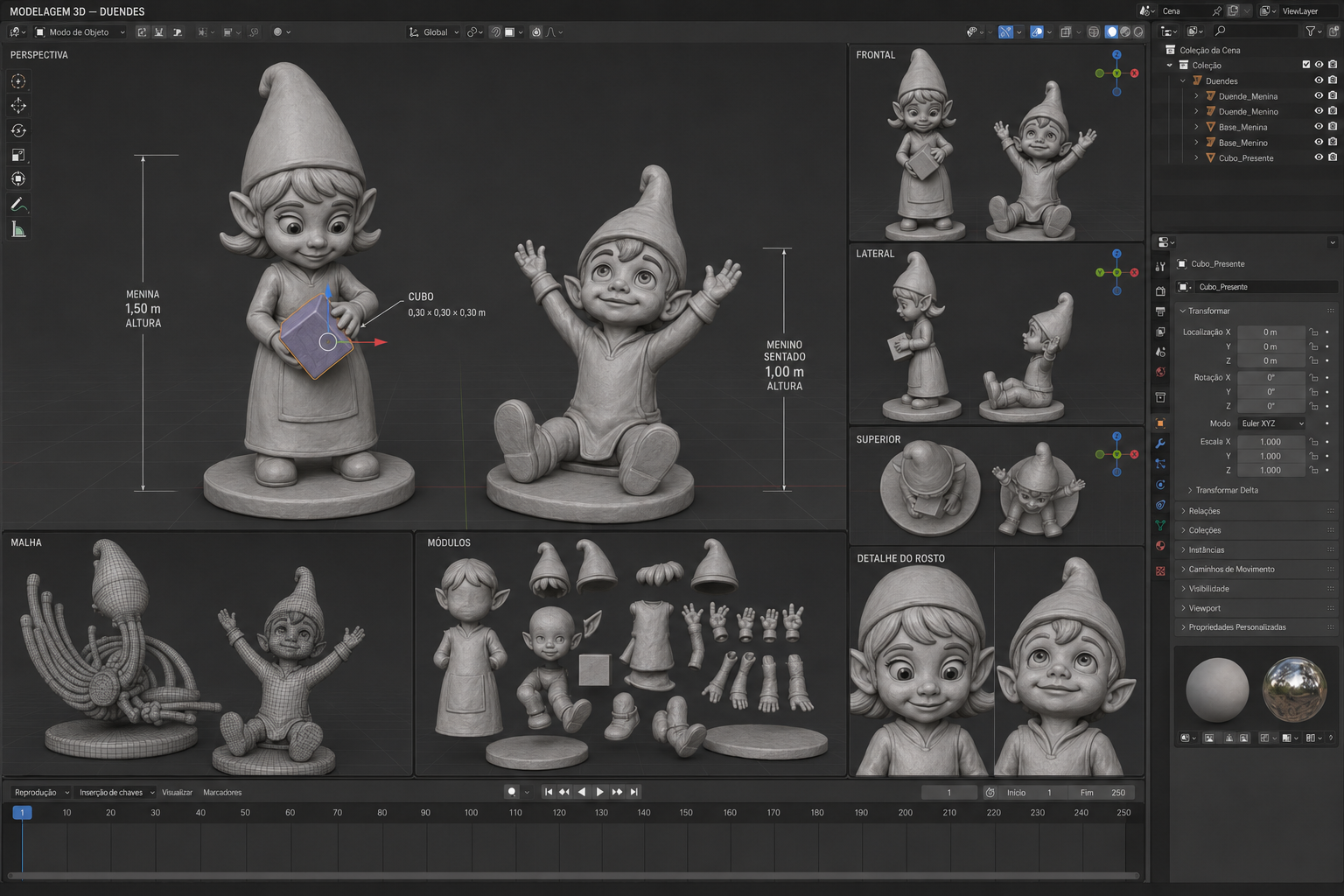Open the Object Constraints tab
The image size is (1344, 896).
1160,505
